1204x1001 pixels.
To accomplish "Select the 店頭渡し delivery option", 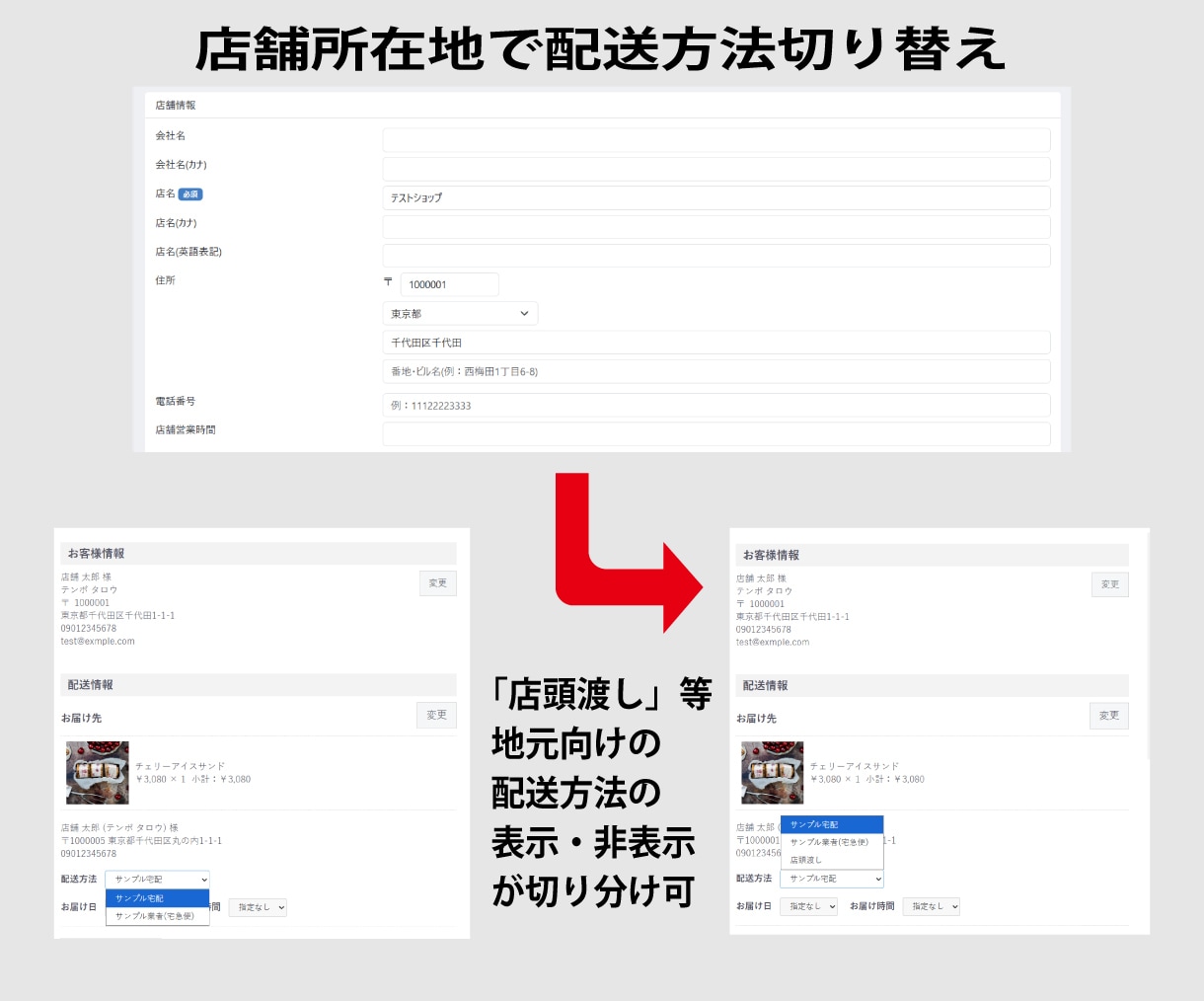I will point(832,860).
